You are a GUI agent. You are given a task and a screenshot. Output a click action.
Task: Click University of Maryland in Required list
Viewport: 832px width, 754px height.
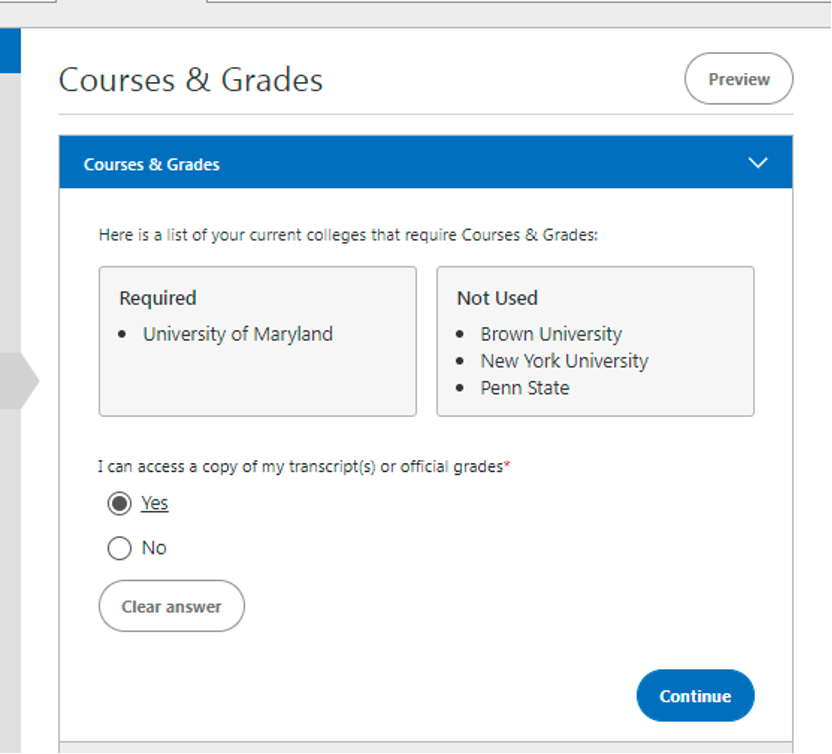tap(237, 334)
